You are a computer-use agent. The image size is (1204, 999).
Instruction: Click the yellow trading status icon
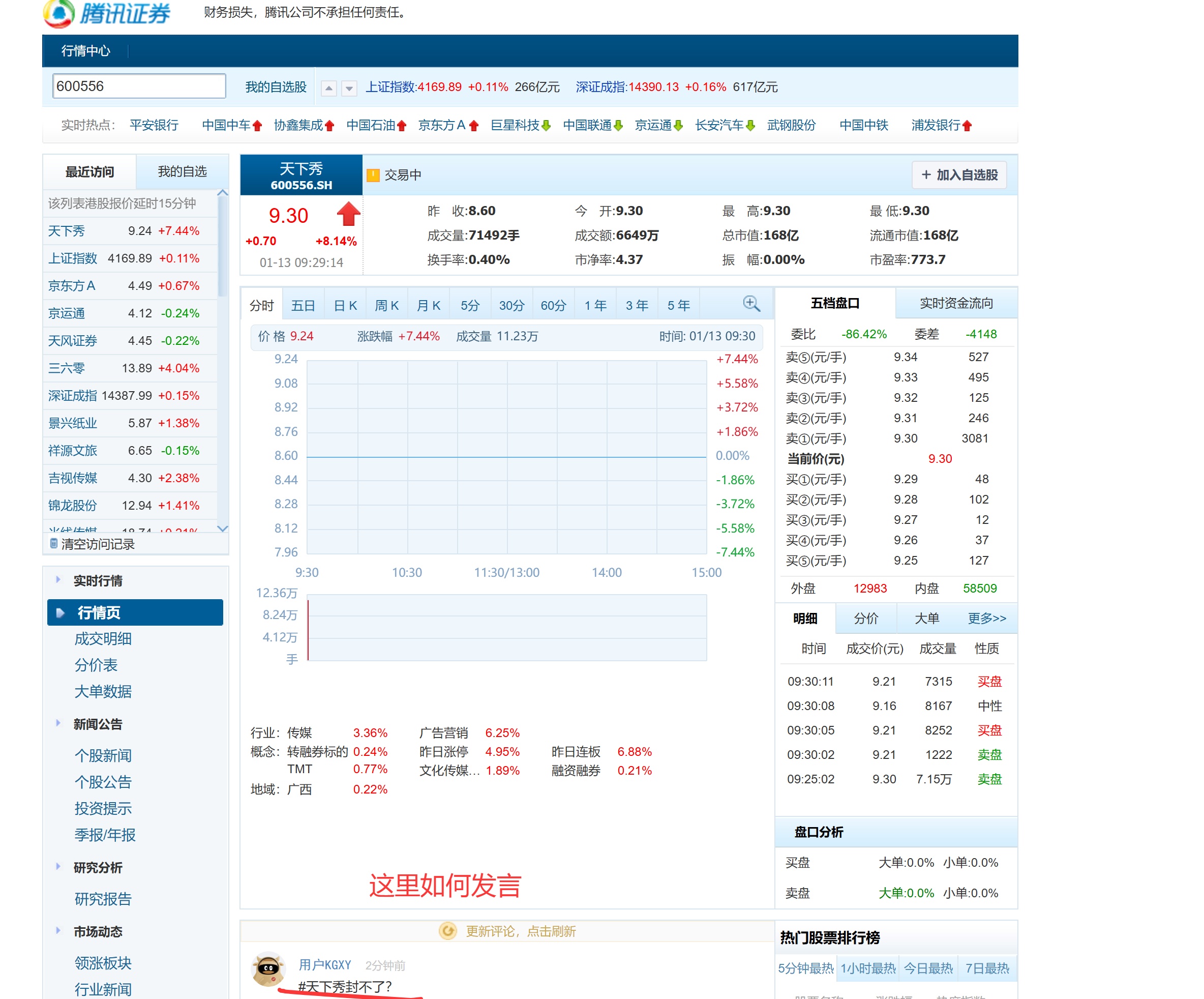click(x=373, y=175)
